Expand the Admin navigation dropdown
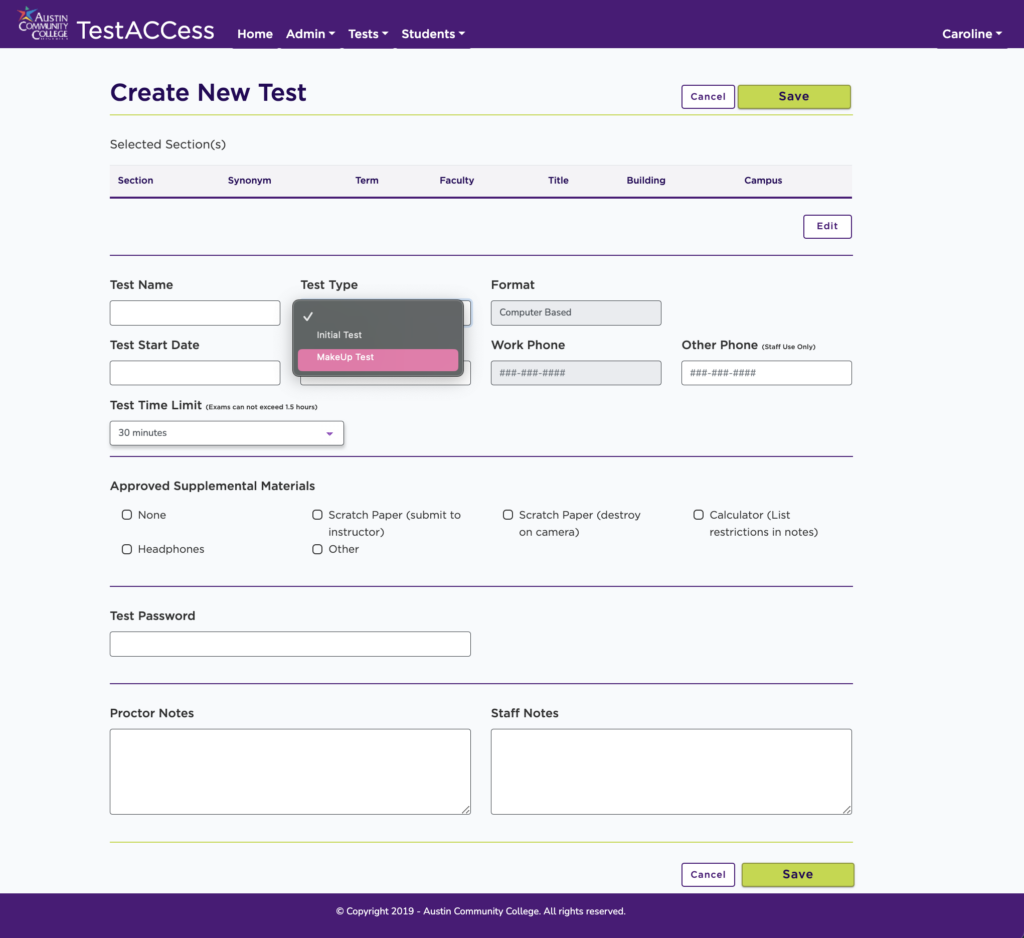 click(x=310, y=33)
